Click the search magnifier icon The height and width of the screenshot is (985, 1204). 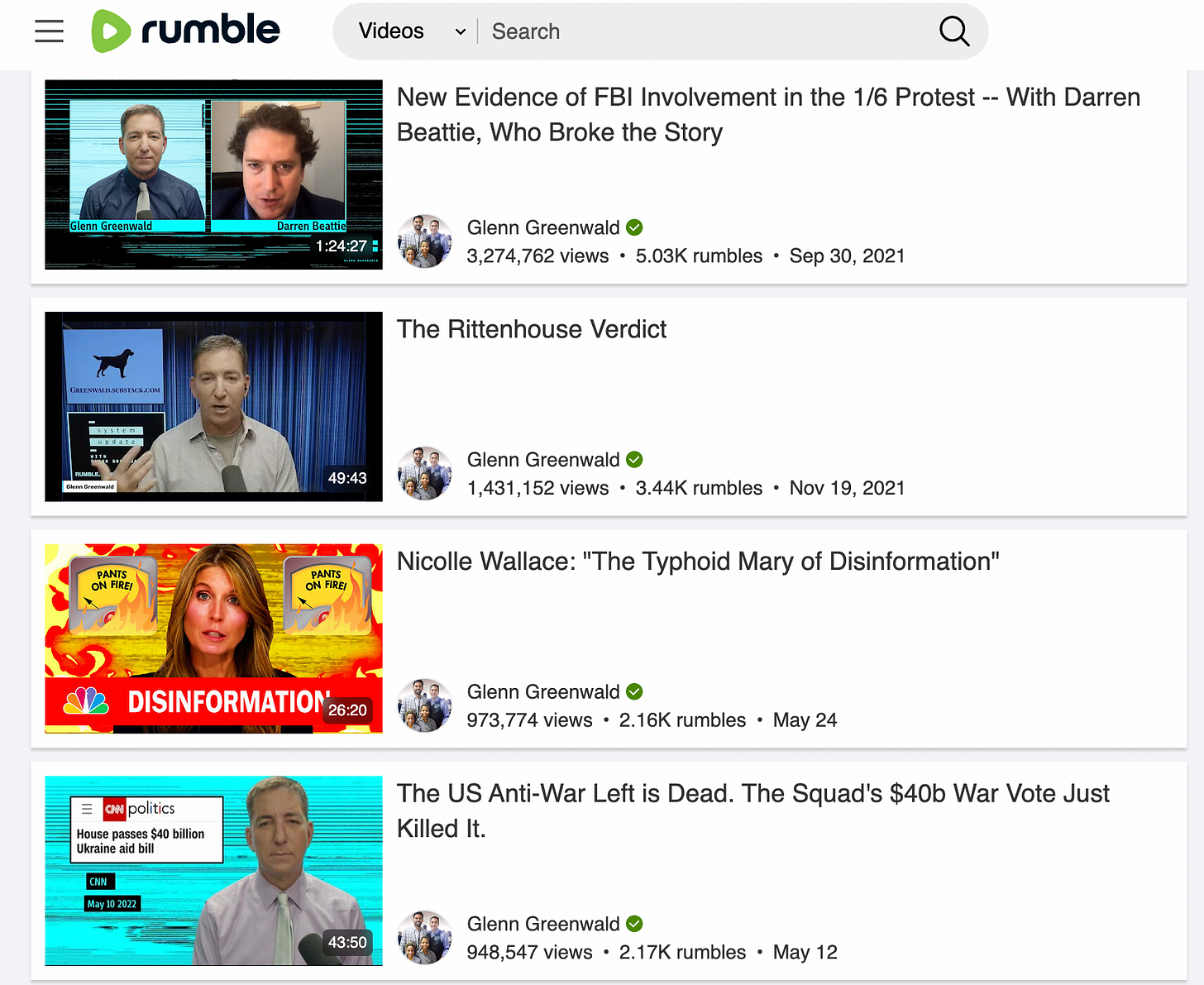pyautogui.click(x=953, y=31)
